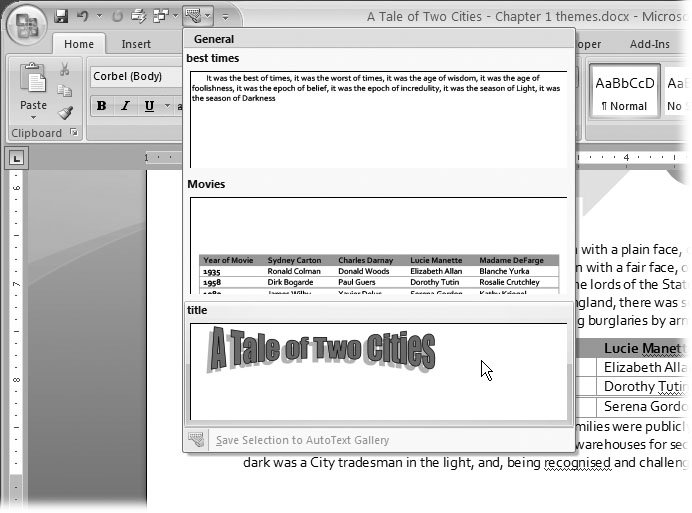This screenshot has width=692, height=513.
Task: Undo the last action
Action: [82, 16]
